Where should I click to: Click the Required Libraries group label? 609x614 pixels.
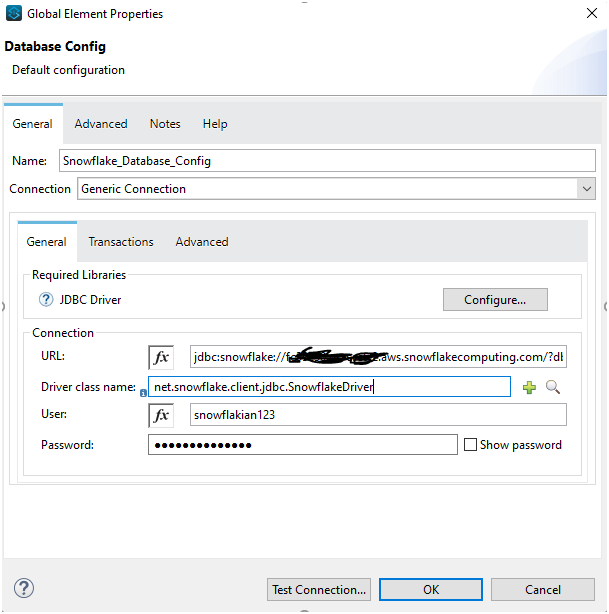coord(79,275)
